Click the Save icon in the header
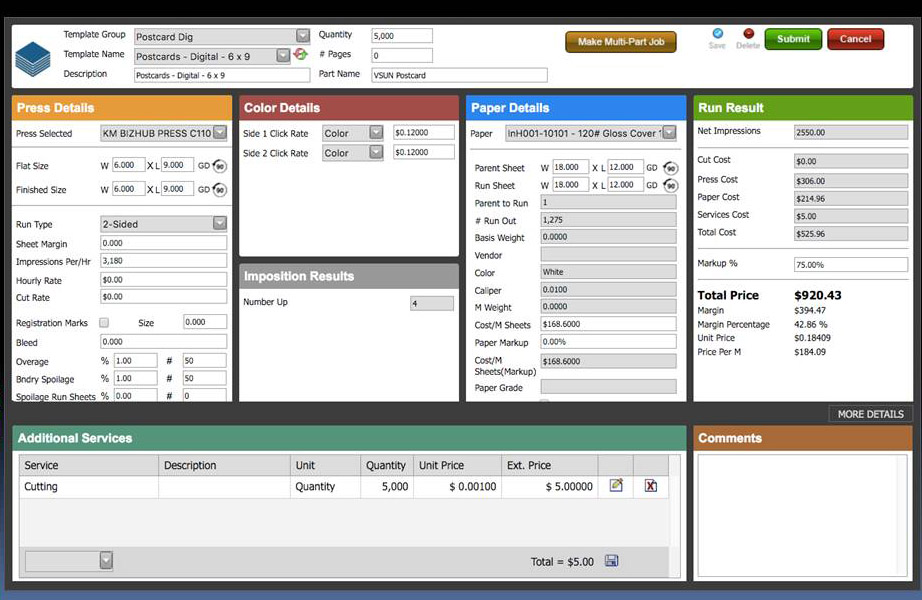 717,35
